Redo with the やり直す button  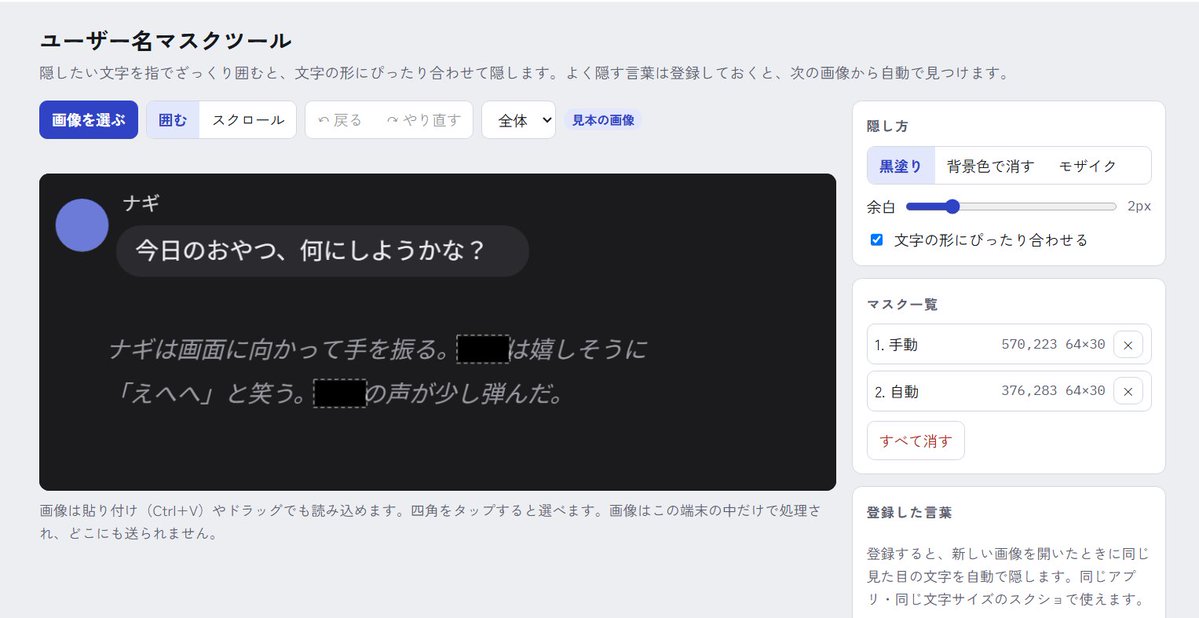[x=424, y=120]
